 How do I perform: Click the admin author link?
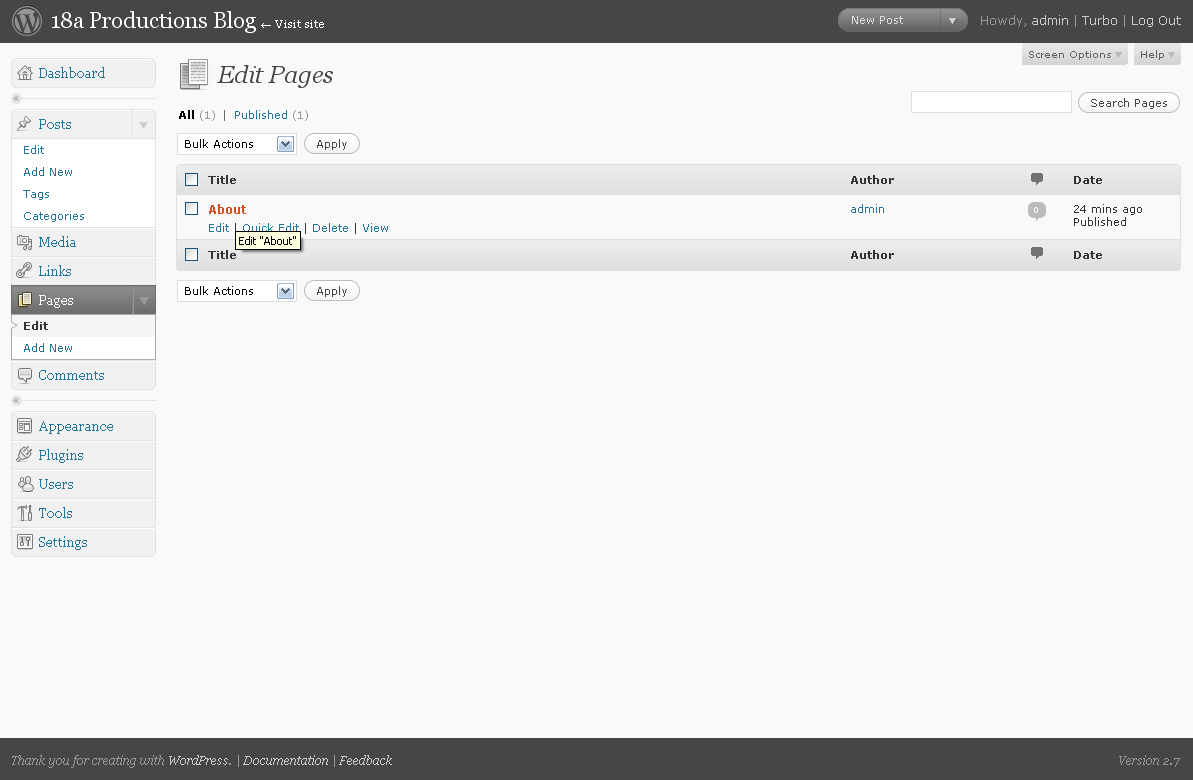tap(867, 209)
